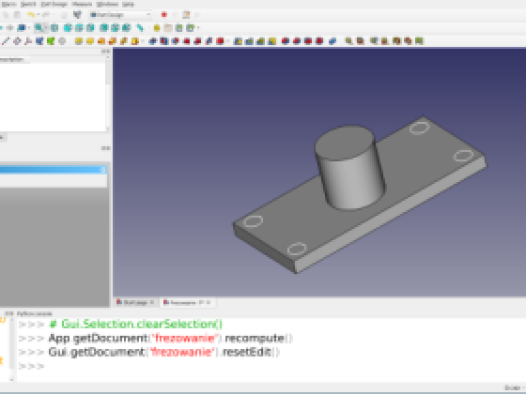Open the Macros dialog icon

click(x=186, y=15)
